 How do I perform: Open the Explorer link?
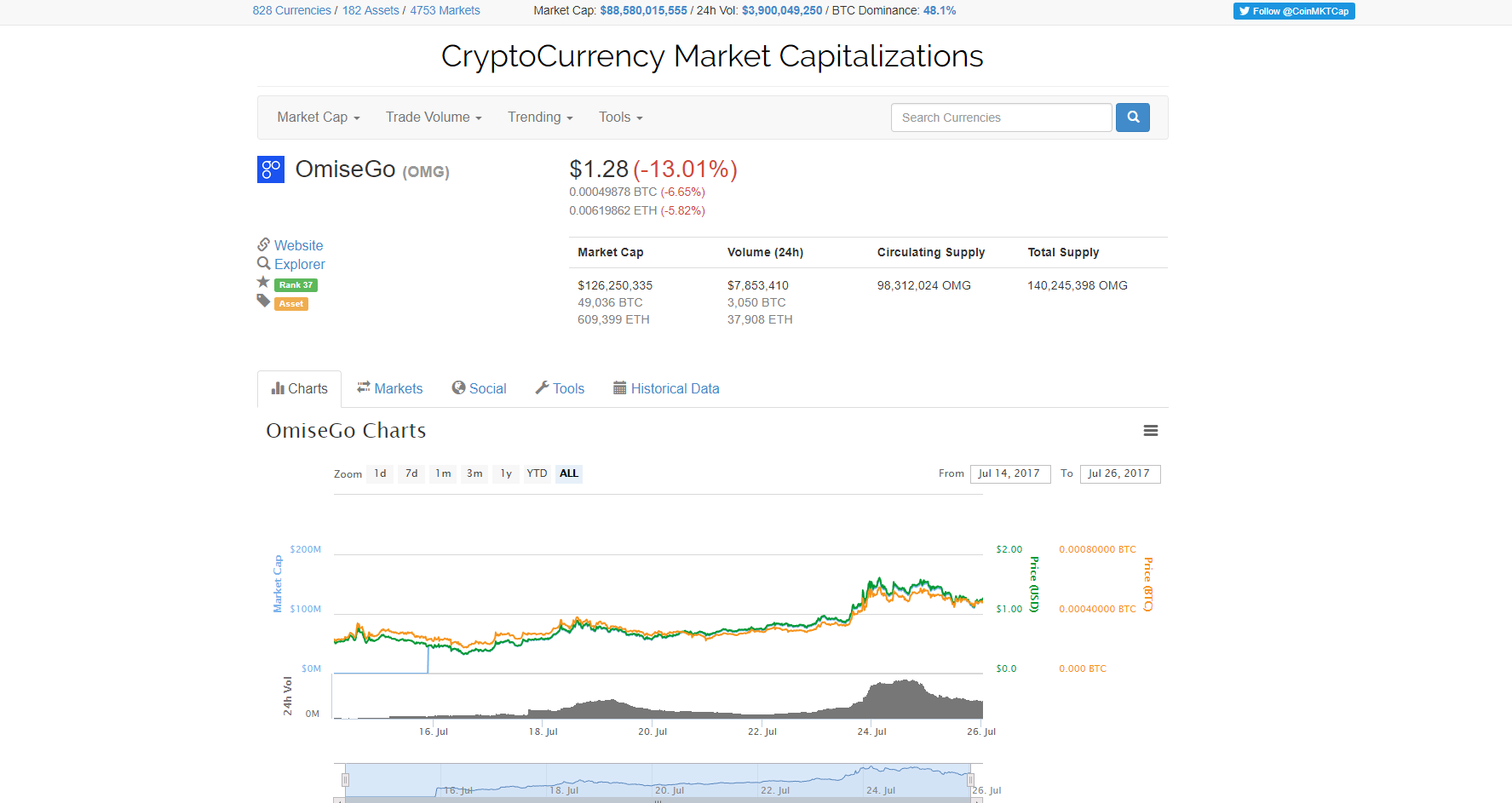299,264
